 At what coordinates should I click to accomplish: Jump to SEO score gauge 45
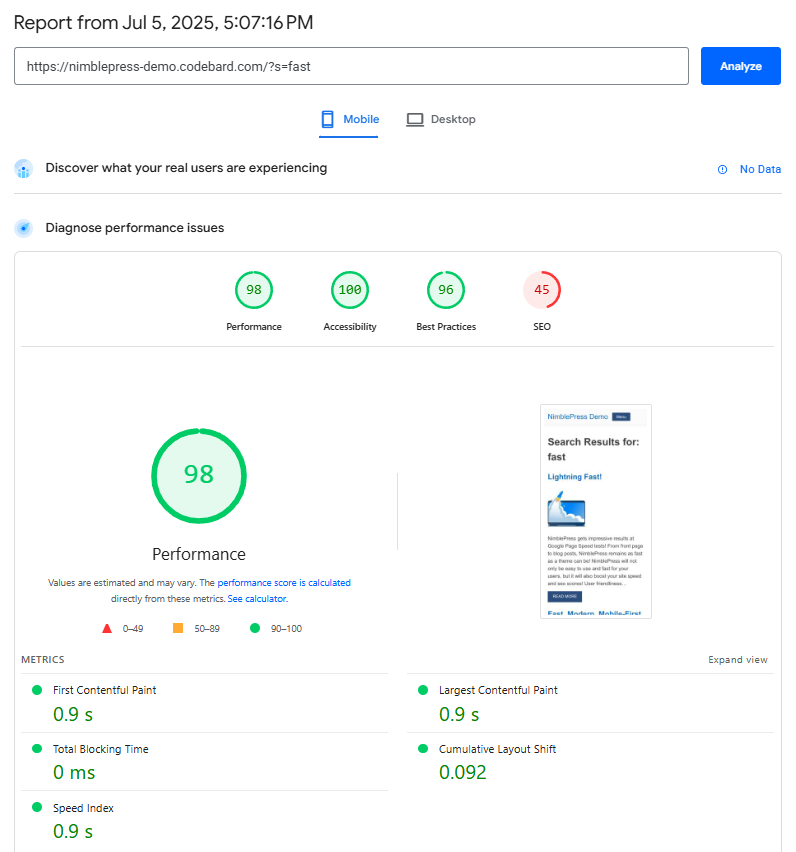(x=542, y=290)
